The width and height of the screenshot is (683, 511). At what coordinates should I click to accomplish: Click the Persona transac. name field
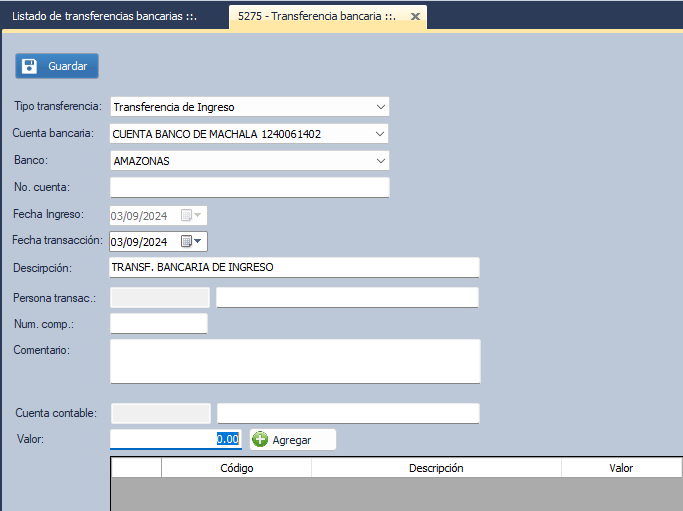point(347,297)
